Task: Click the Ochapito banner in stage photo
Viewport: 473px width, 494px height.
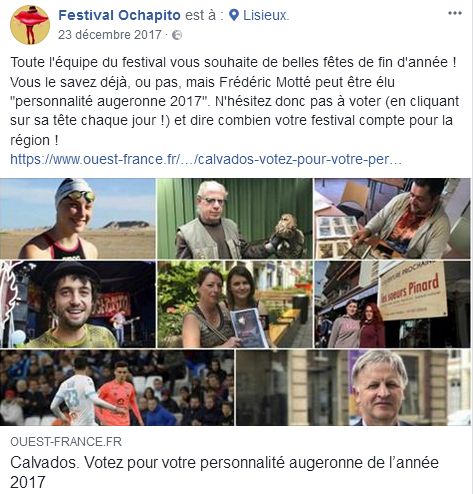Action: click(111, 304)
